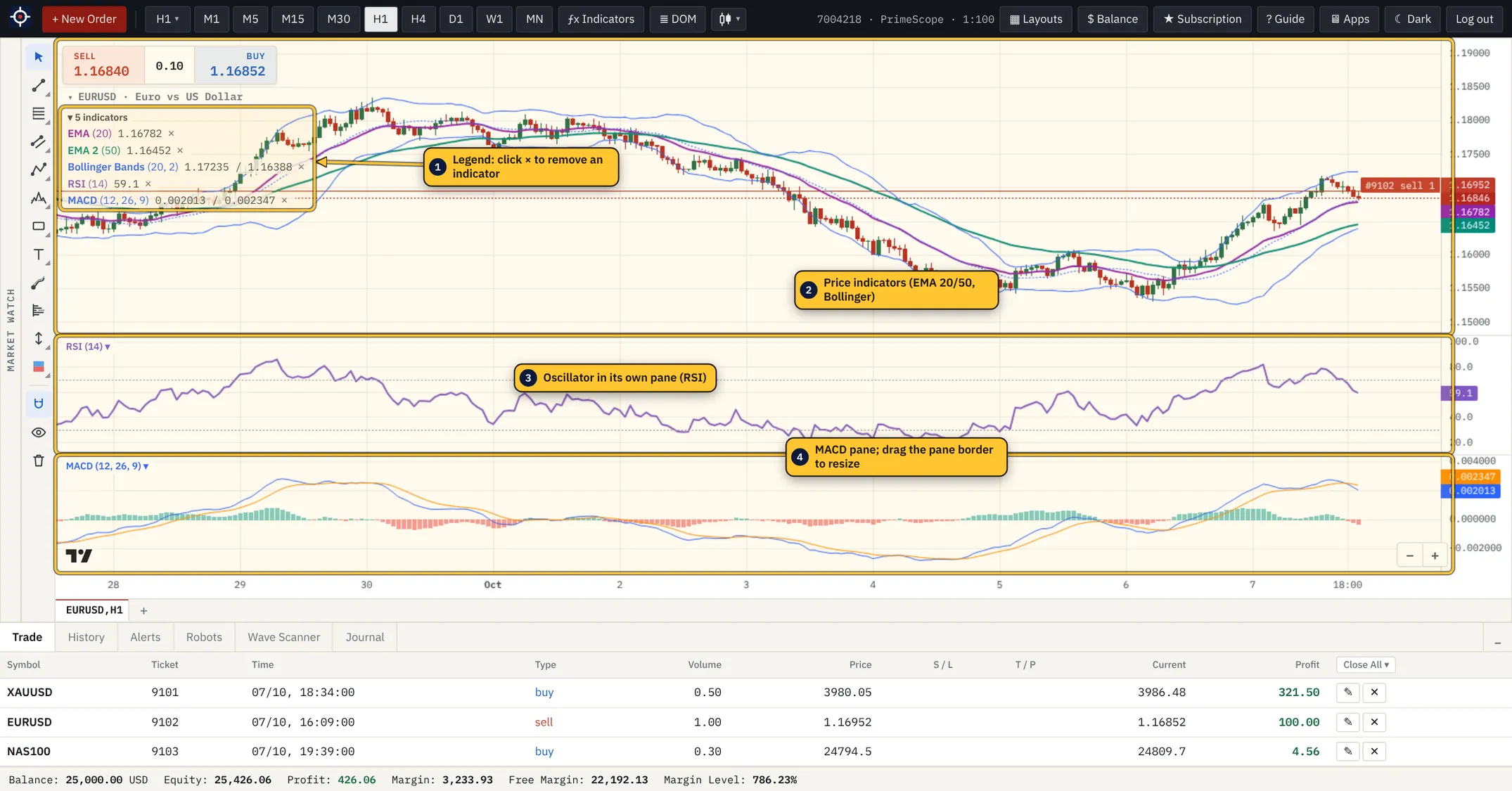Remove the EMA (20) indicator
The width and height of the screenshot is (1512, 791).
point(171,134)
